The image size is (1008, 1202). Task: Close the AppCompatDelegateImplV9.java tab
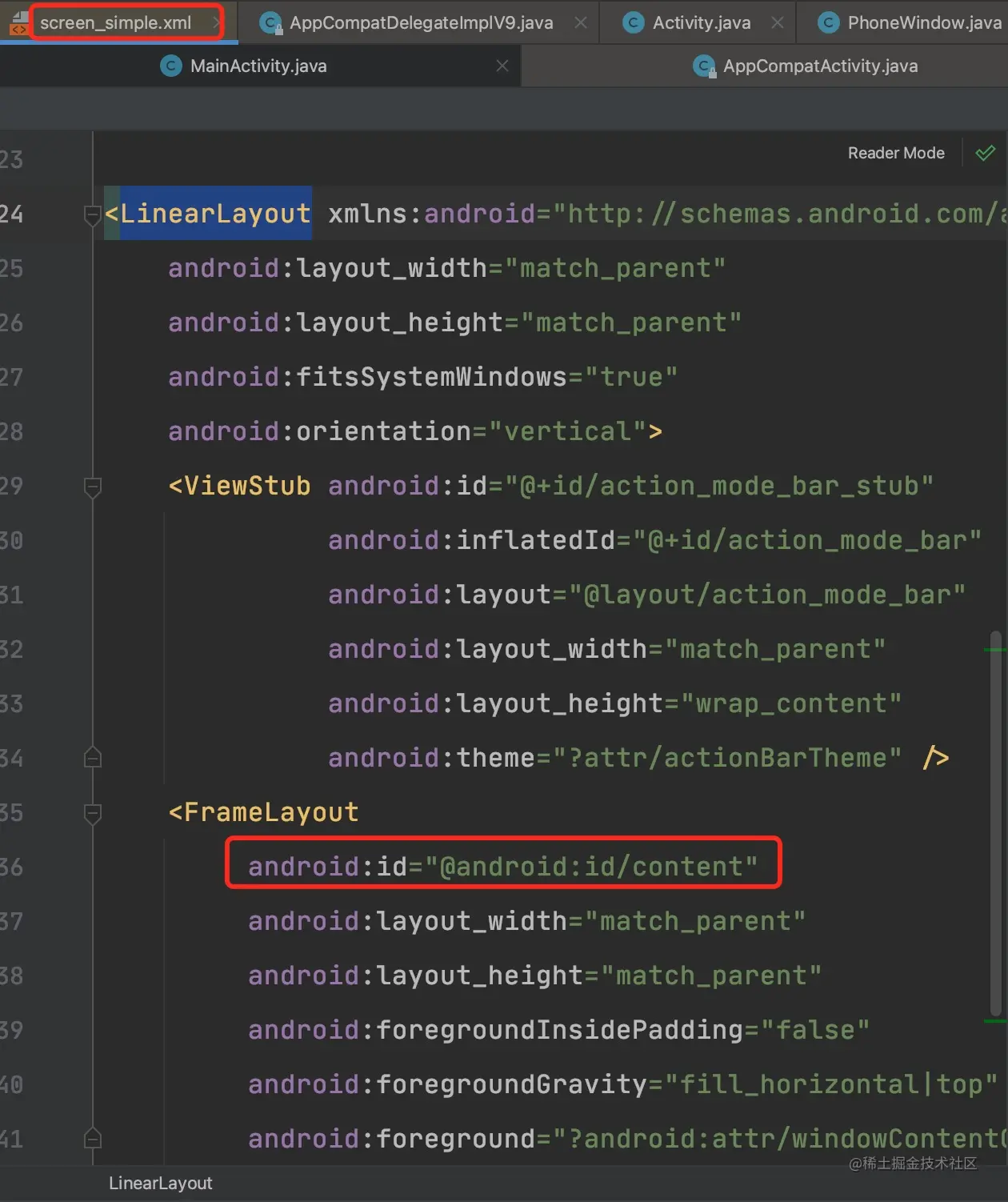(581, 22)
